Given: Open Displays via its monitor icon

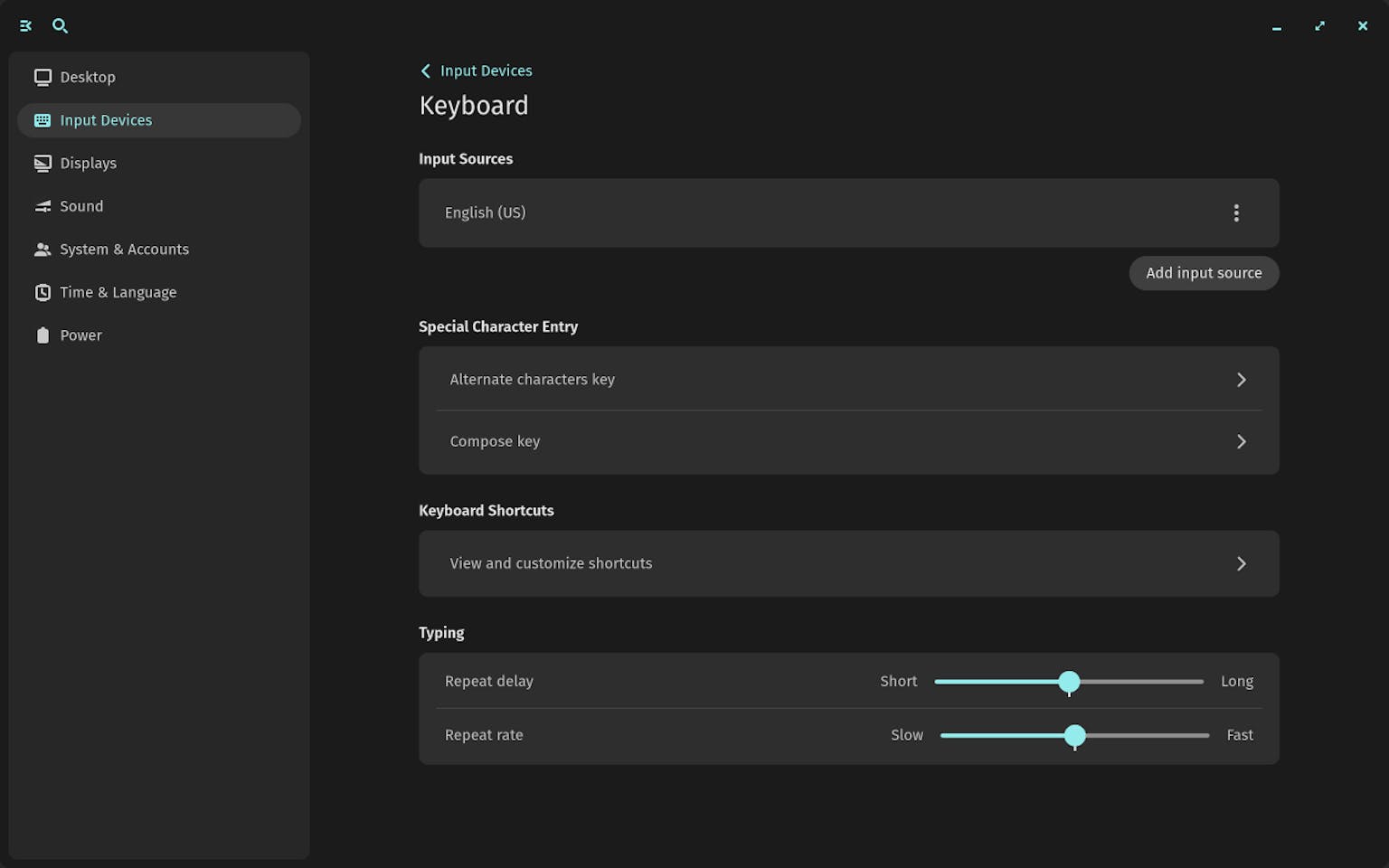Looking at the screenshot, I should (42, 163).
